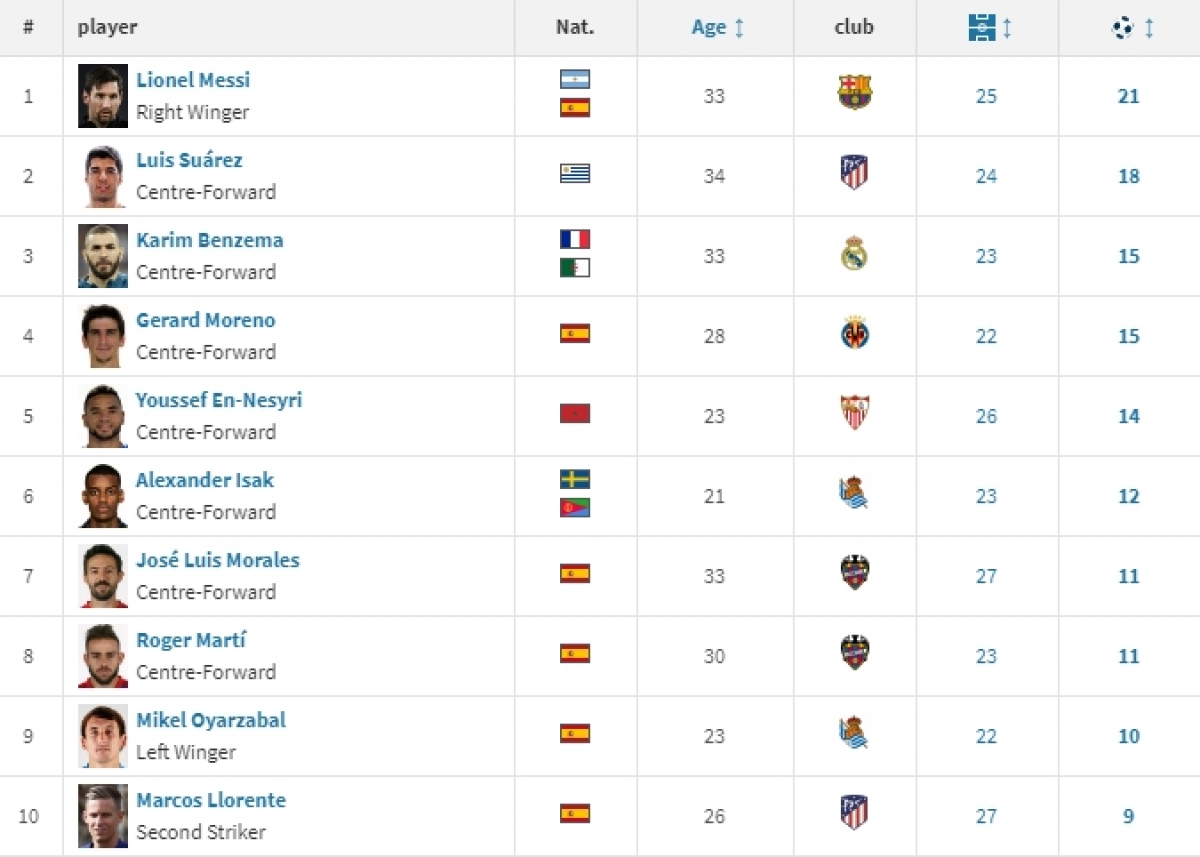Screen dimensions: 1200x857
Task: Click En-Nesyri's 26 matches played number
Action: (986, 416)
